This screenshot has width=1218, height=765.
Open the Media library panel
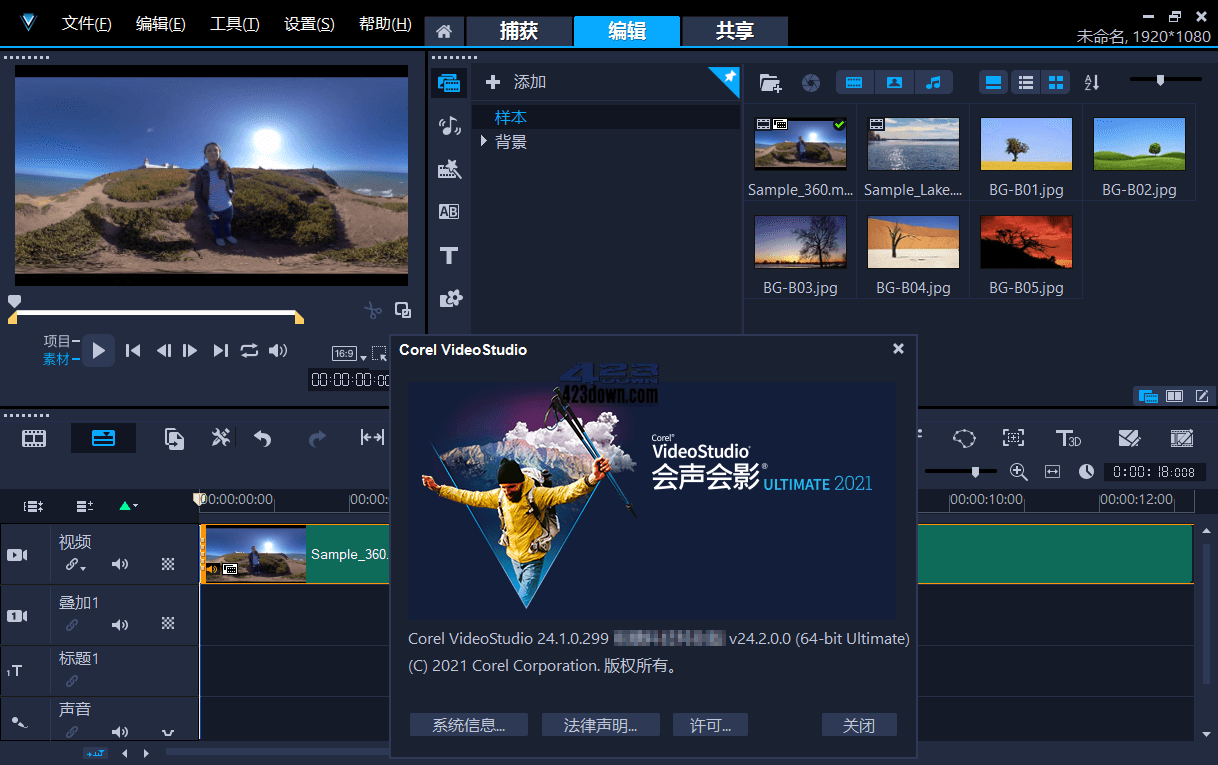click(449, 83)
